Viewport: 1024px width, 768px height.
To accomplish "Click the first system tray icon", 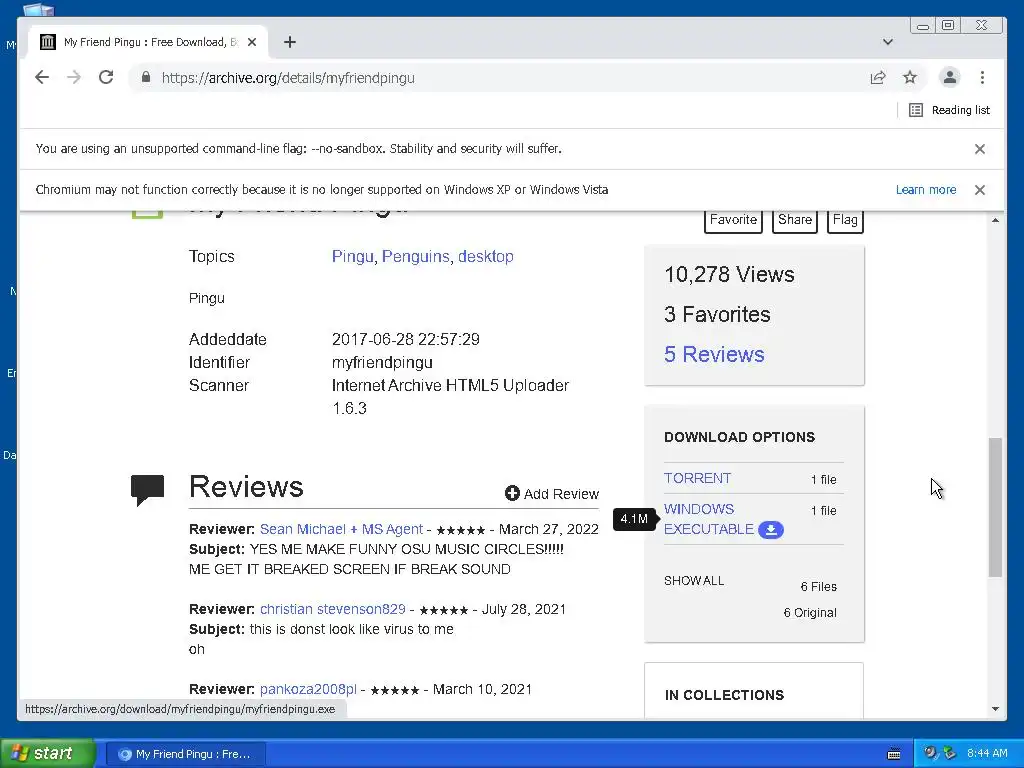I will click(930, 753).
